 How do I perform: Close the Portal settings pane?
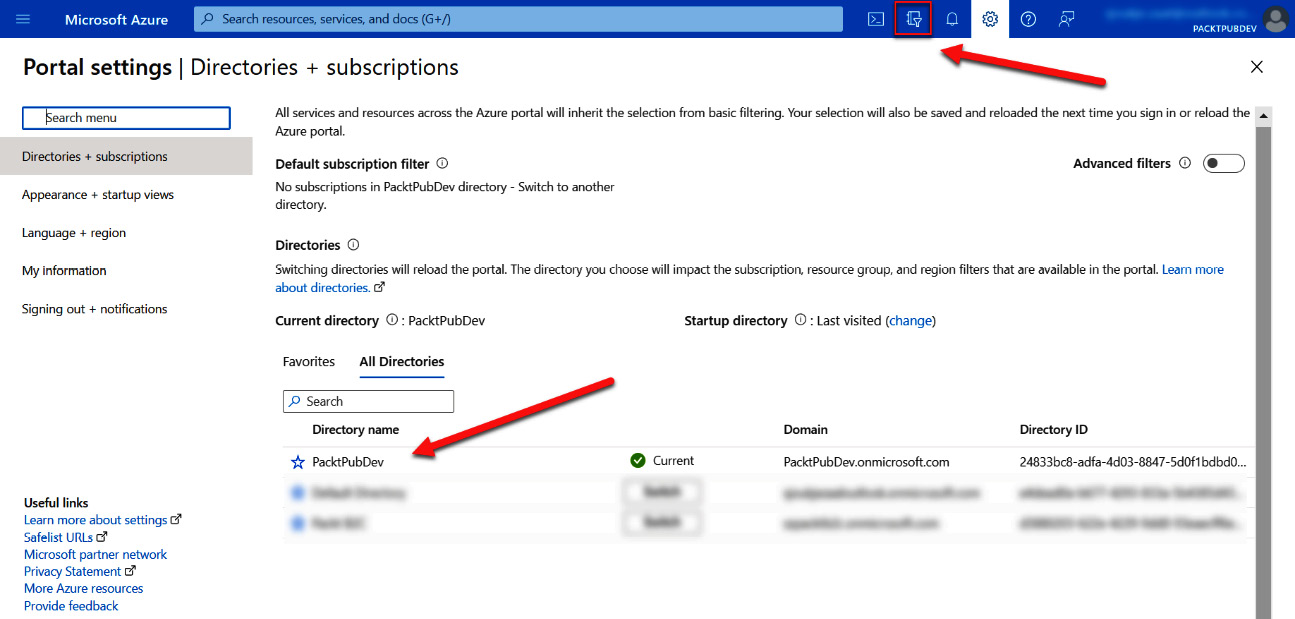click(1257, 67)
